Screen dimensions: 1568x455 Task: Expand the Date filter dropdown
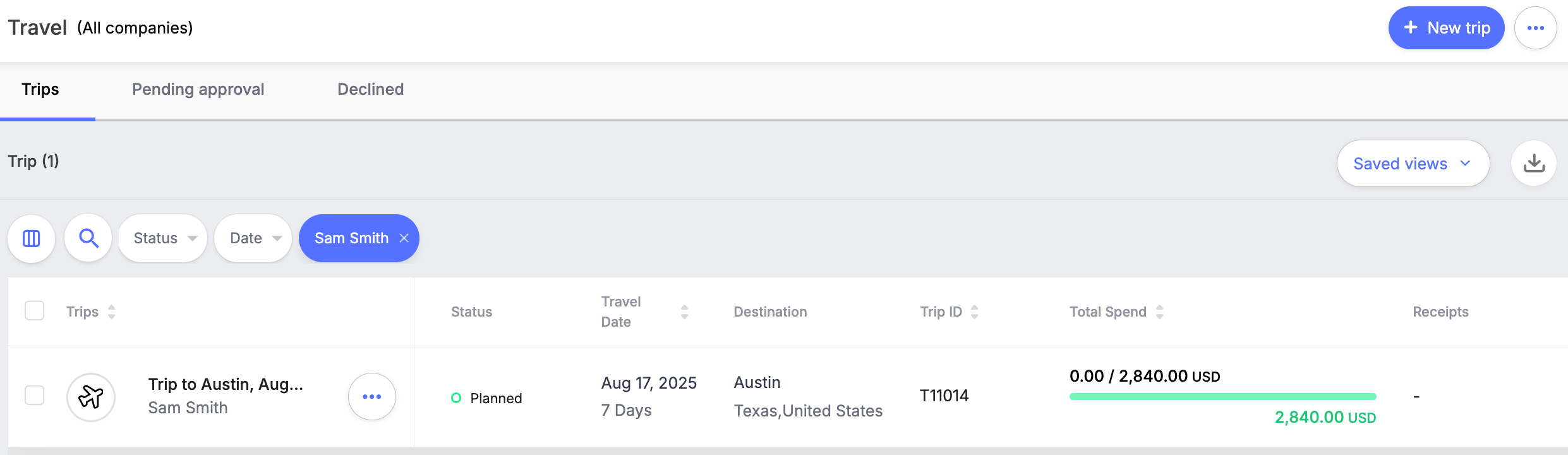pyautogui.click(x=253, y=238)
